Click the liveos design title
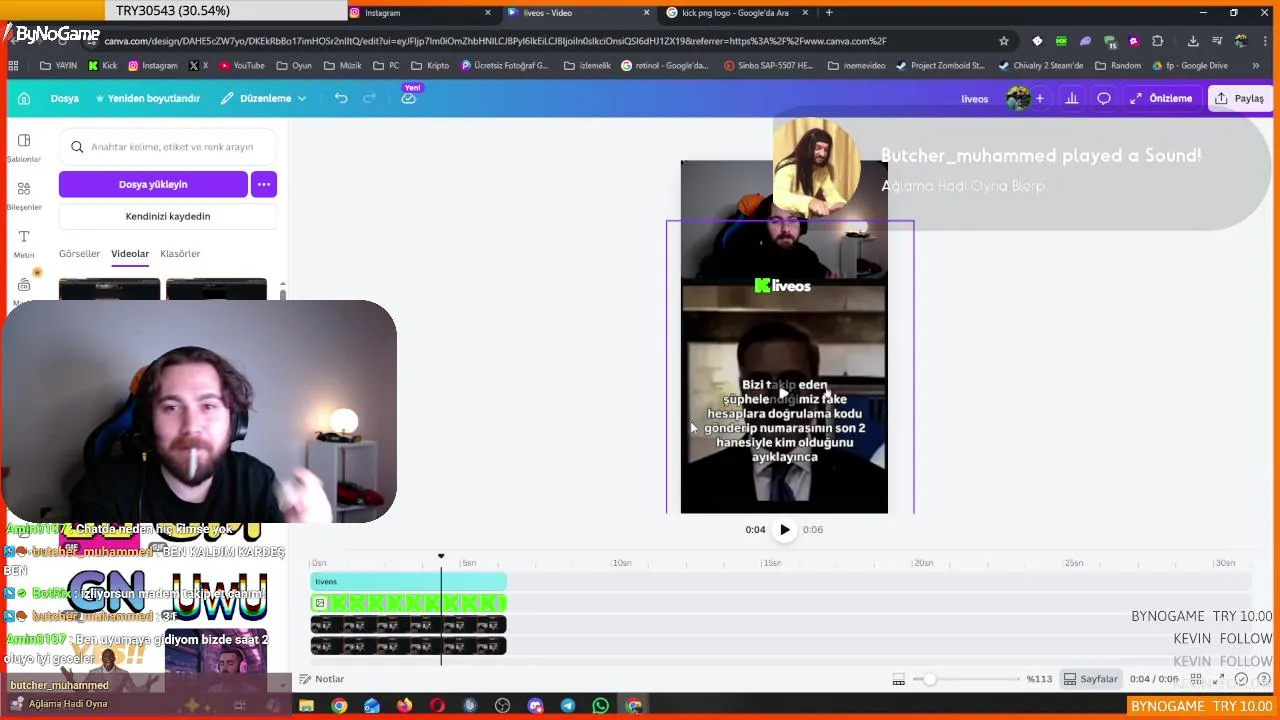1280x720 pixels. click(975, 99)
